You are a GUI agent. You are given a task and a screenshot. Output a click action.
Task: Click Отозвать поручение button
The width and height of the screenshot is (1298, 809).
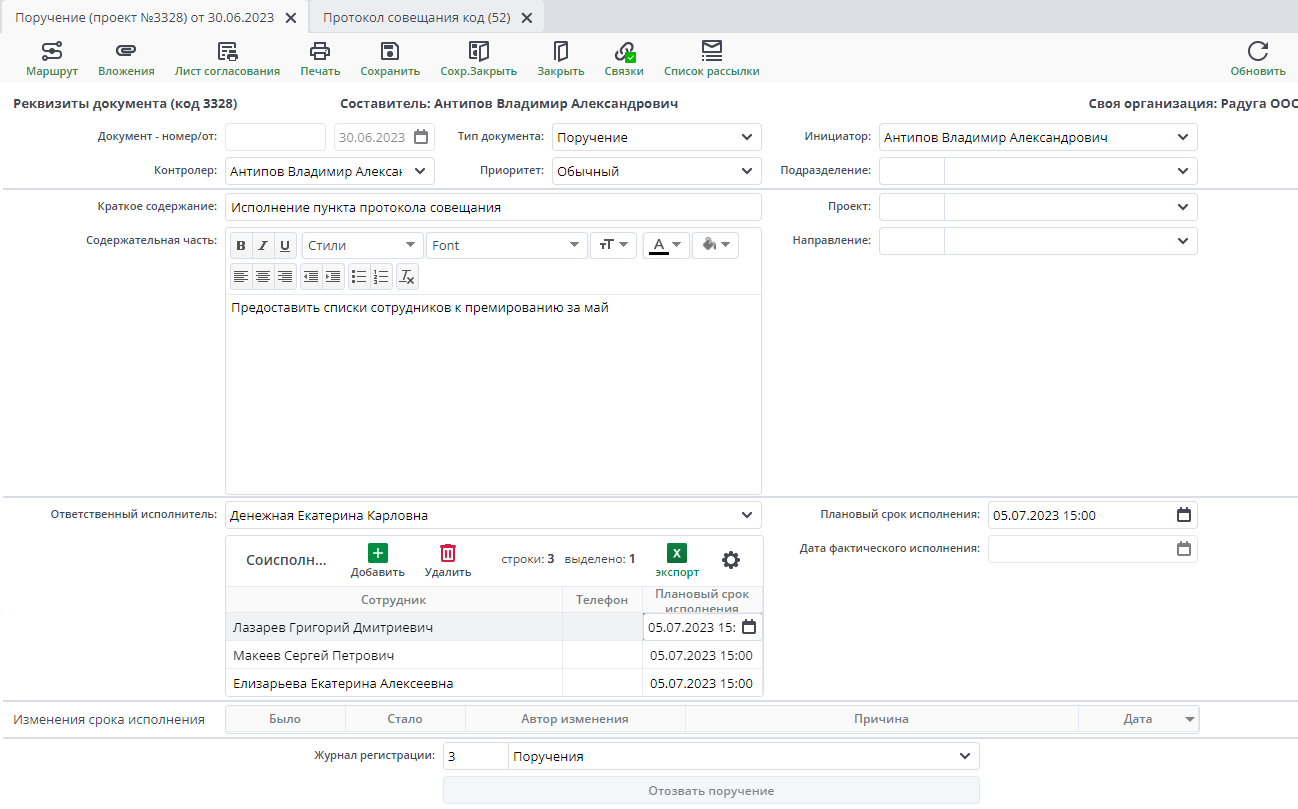[711, 791]
